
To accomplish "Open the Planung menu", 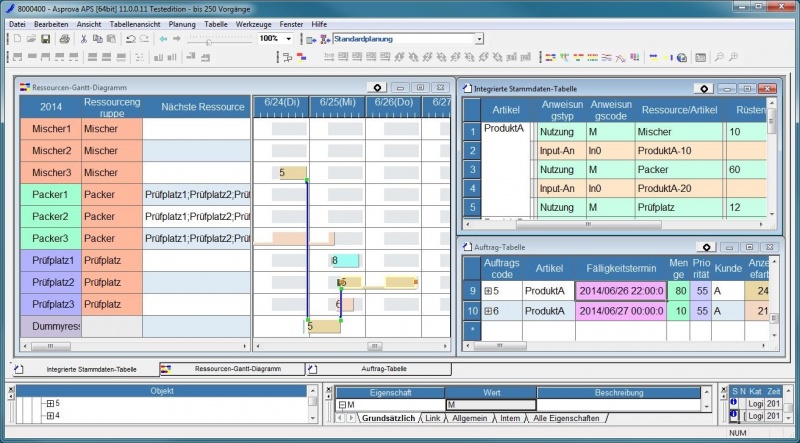I will [x=181, y=23].
